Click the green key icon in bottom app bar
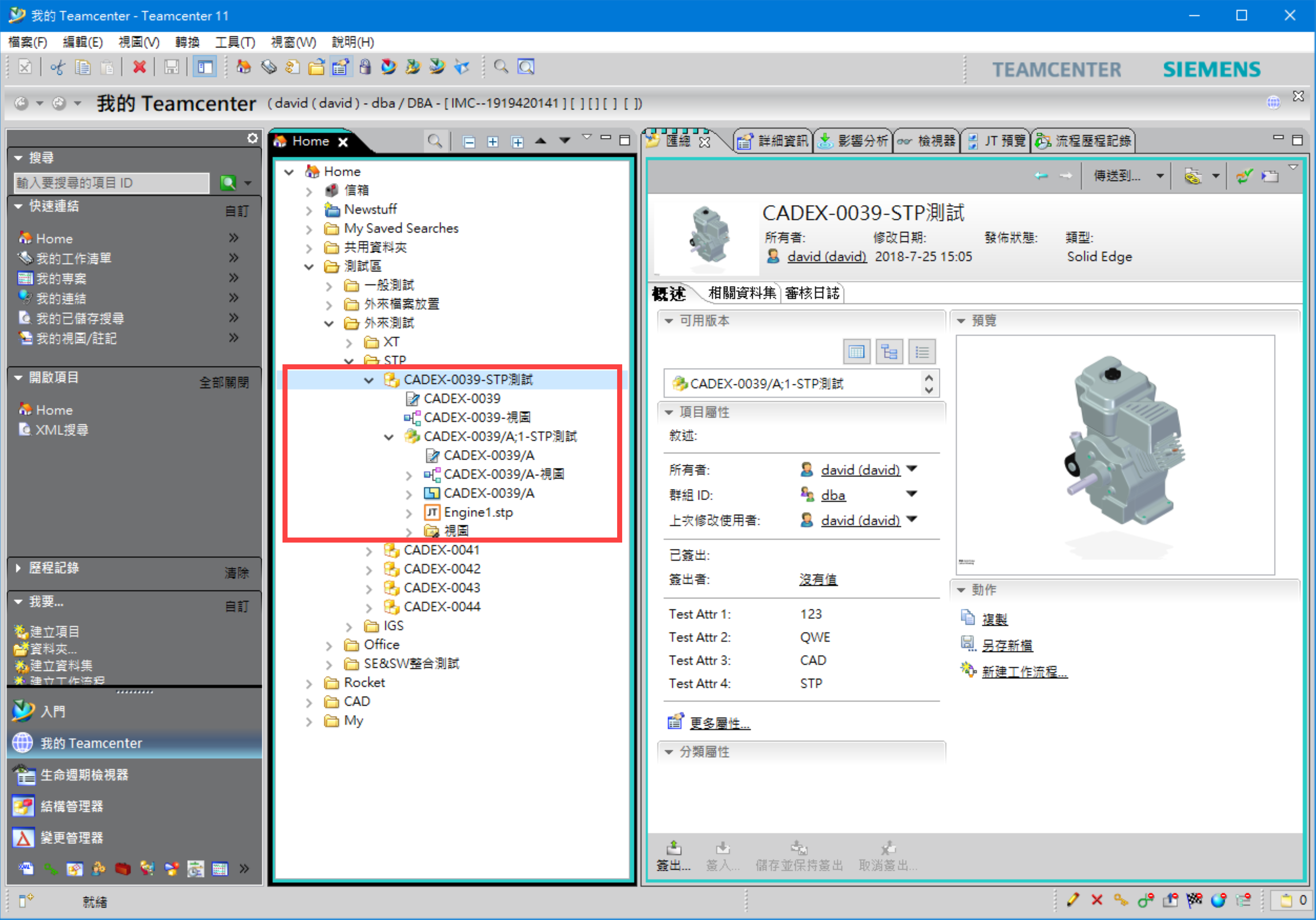1316x920 pixels. [x=50, y=869]
